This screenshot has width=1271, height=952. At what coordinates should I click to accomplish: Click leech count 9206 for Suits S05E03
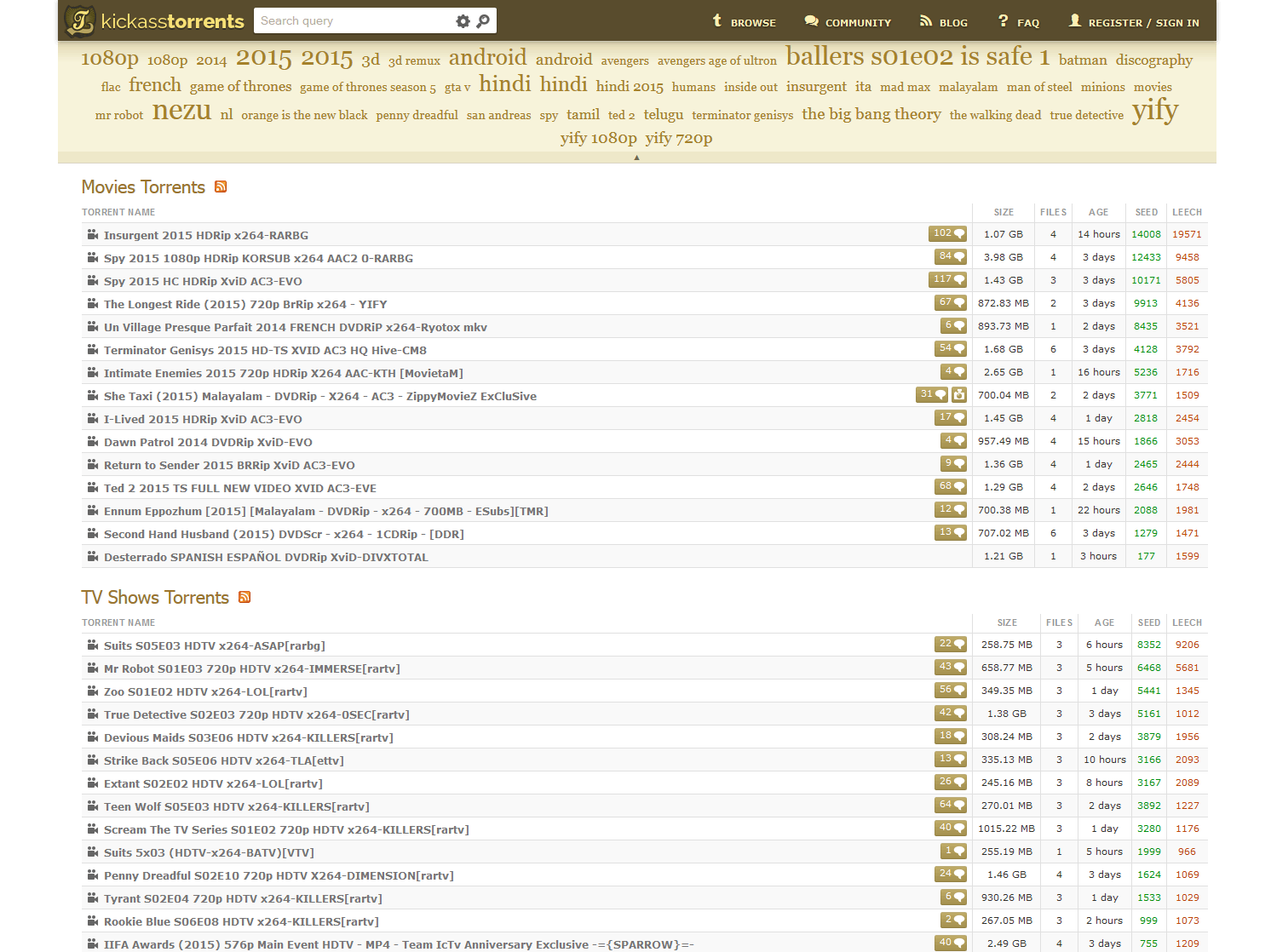pos(1187,645)
